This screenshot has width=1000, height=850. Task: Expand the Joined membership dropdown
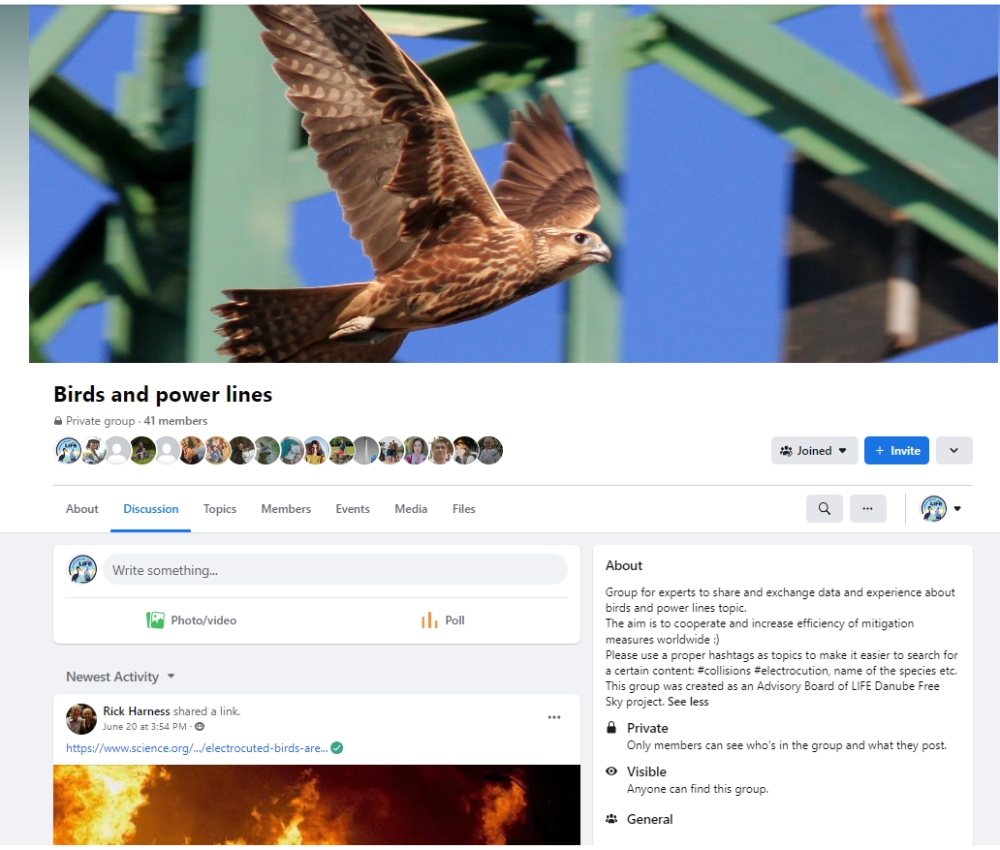(814, 451)
